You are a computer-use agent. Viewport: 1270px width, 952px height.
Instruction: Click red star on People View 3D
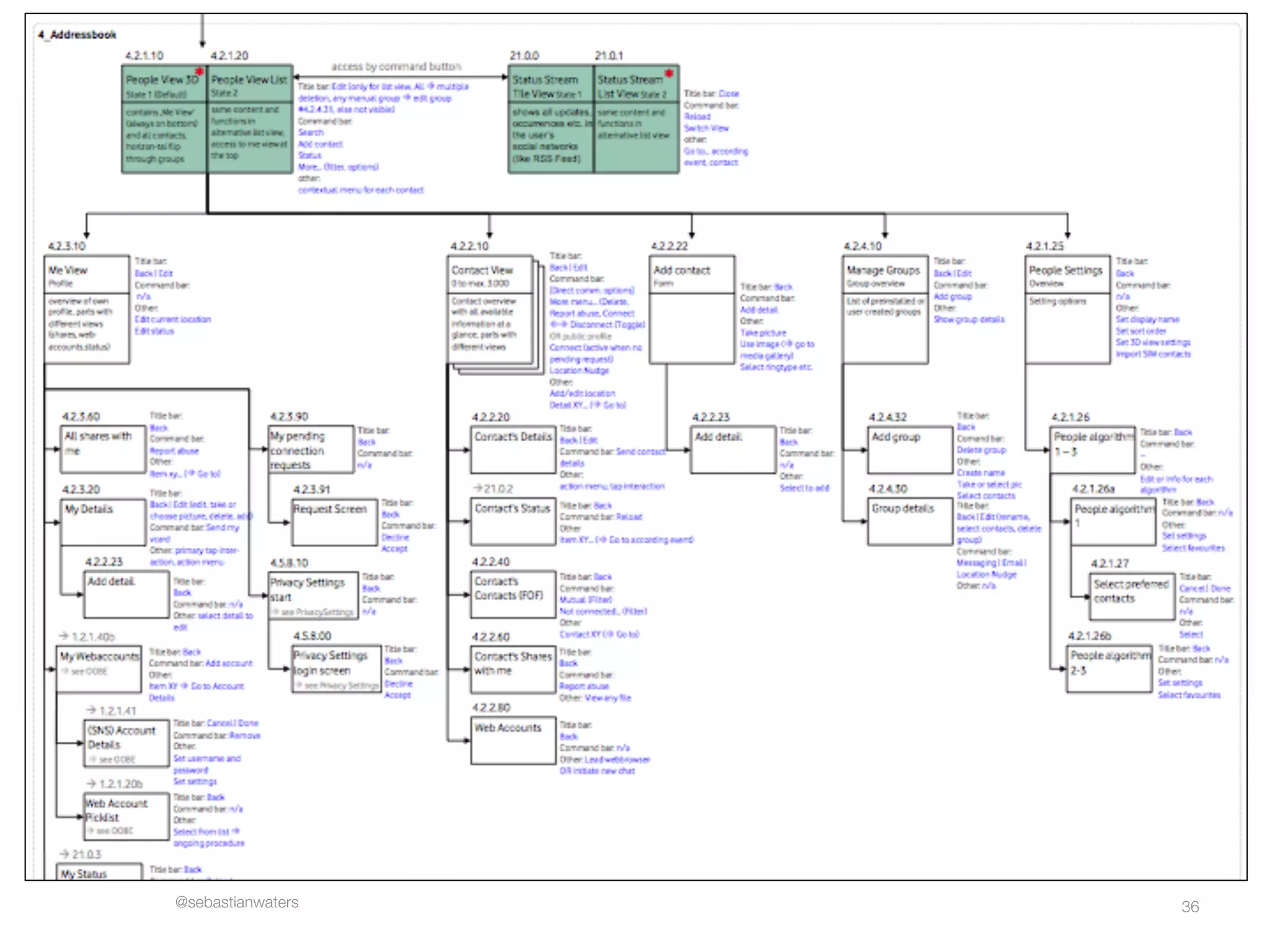(199, 71)
